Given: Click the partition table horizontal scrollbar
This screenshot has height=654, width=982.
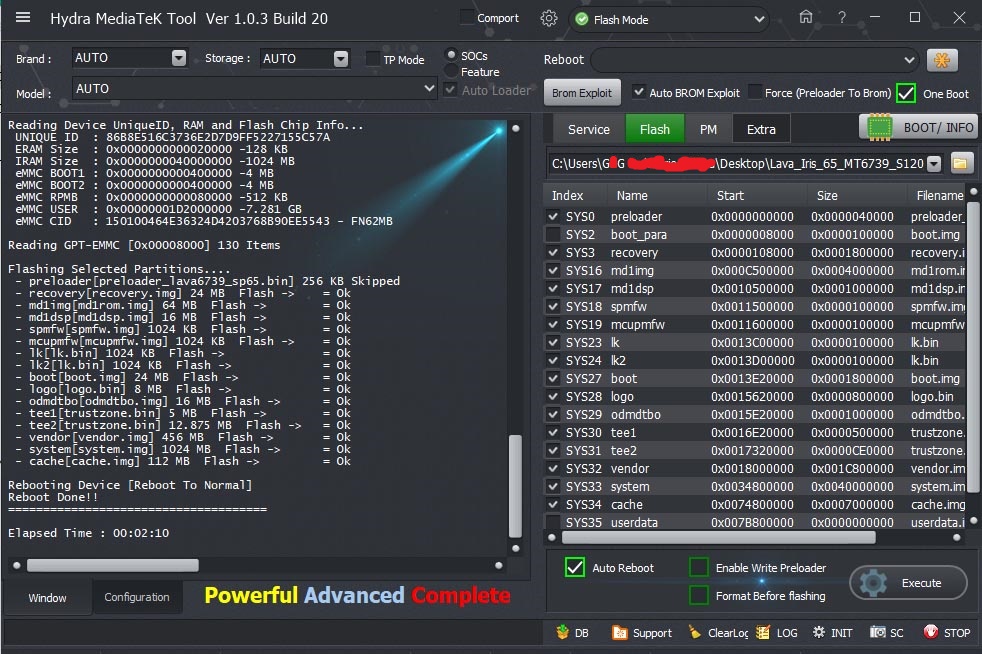Looking at the screenshot, I should pyautogui.click(x=719, y=537).
